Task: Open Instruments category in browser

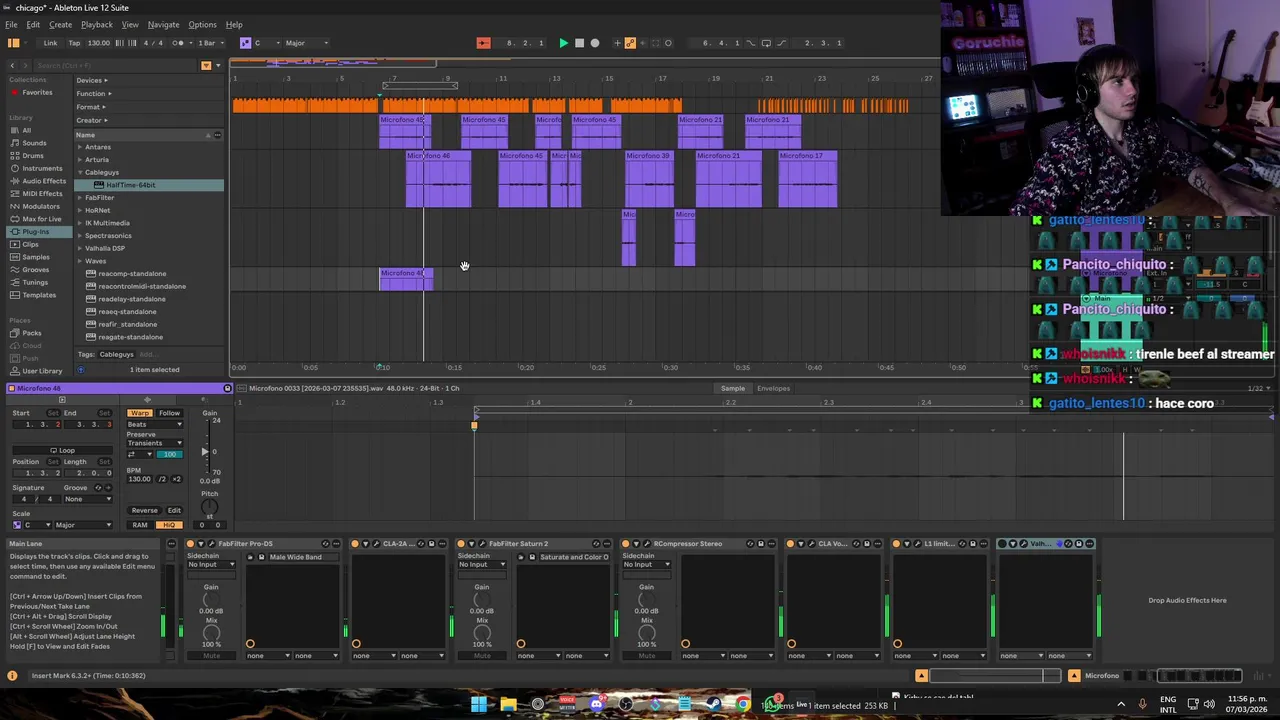Action: tap(42, 168)
